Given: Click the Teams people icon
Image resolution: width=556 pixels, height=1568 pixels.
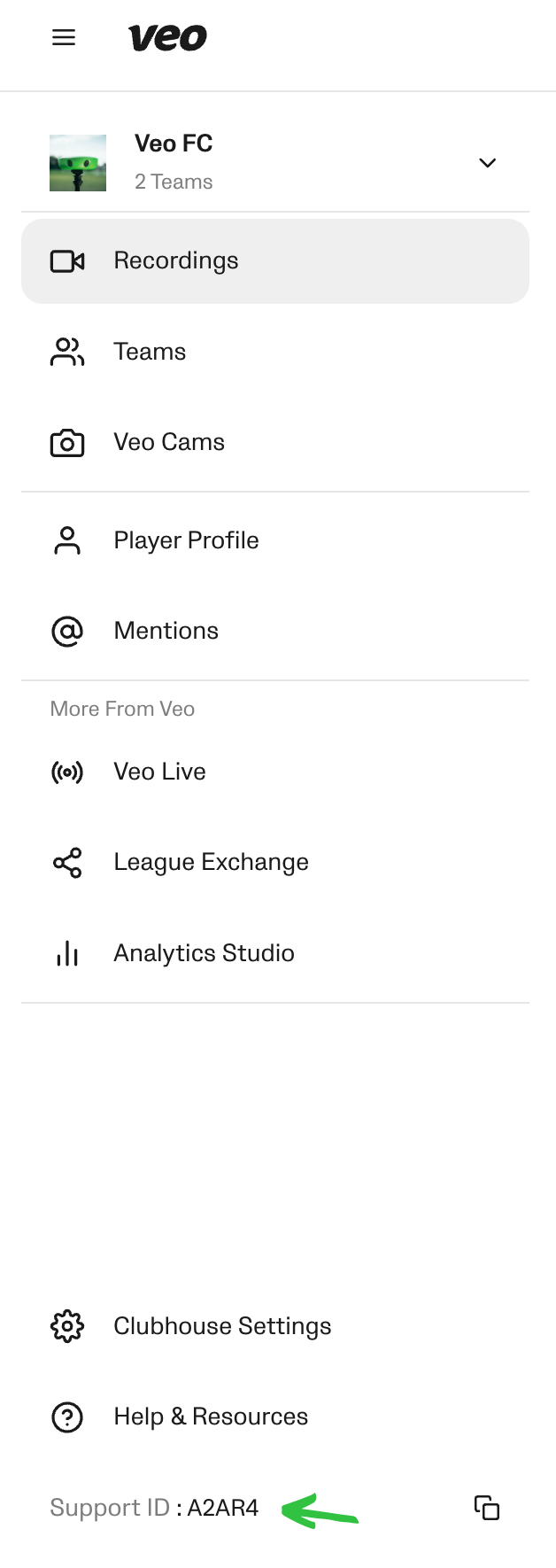Looking at the screenshot, I should click(x=66, y=352).
